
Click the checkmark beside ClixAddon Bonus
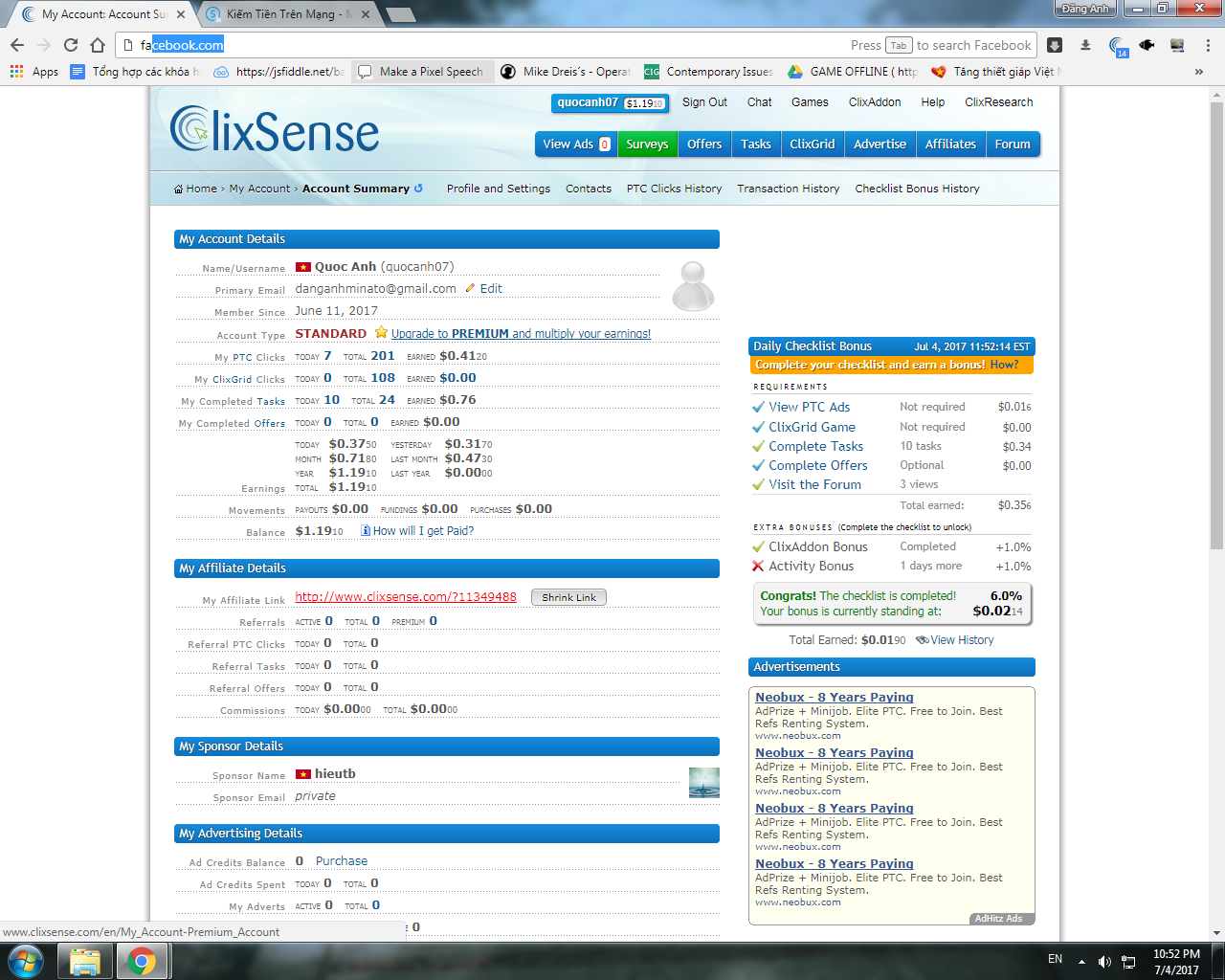click(758, 546)
